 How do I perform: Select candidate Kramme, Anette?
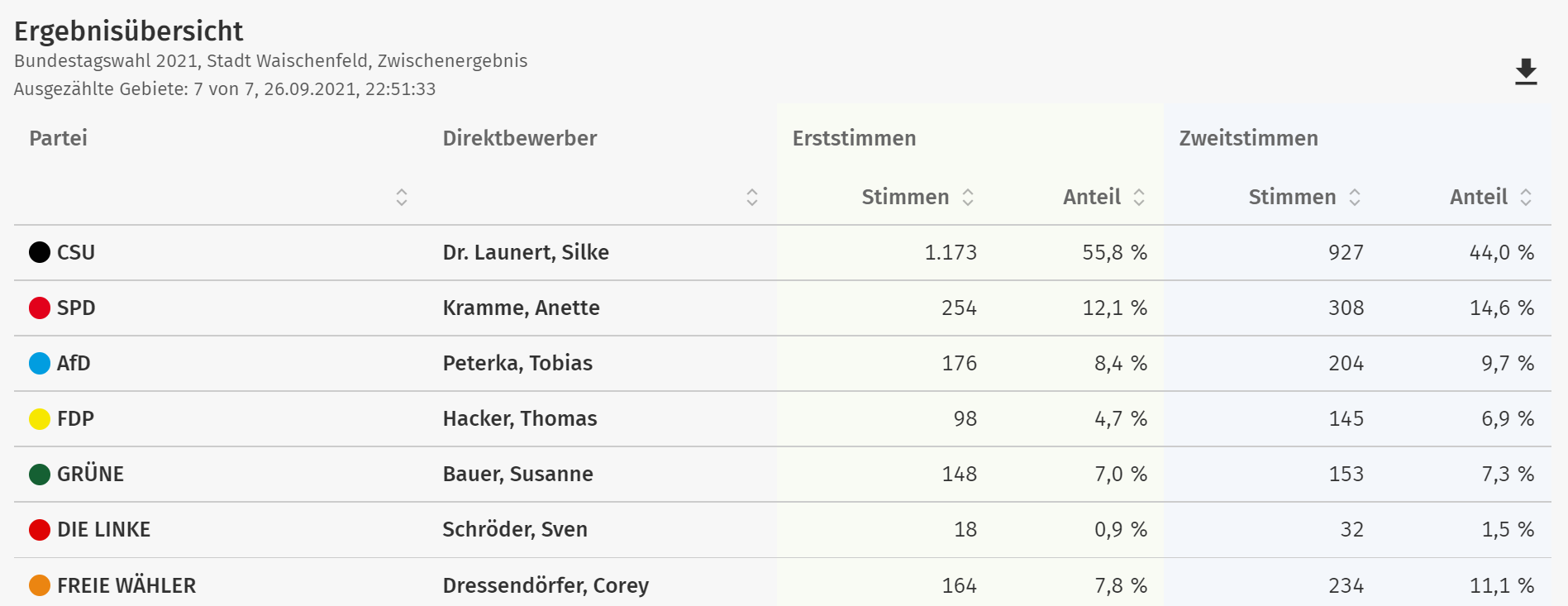point(522,308)
